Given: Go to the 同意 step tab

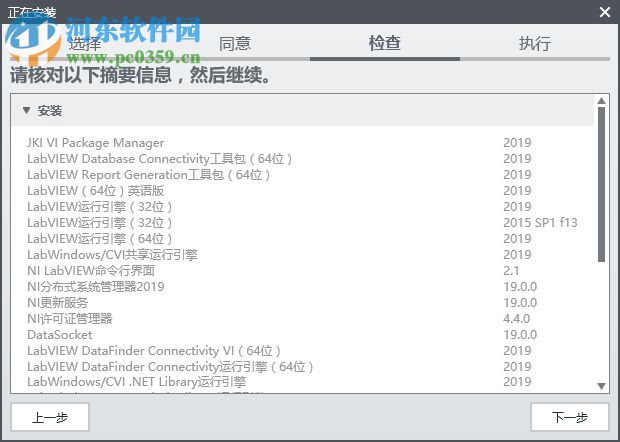Looking at the screenshot, I should [235, 43].
